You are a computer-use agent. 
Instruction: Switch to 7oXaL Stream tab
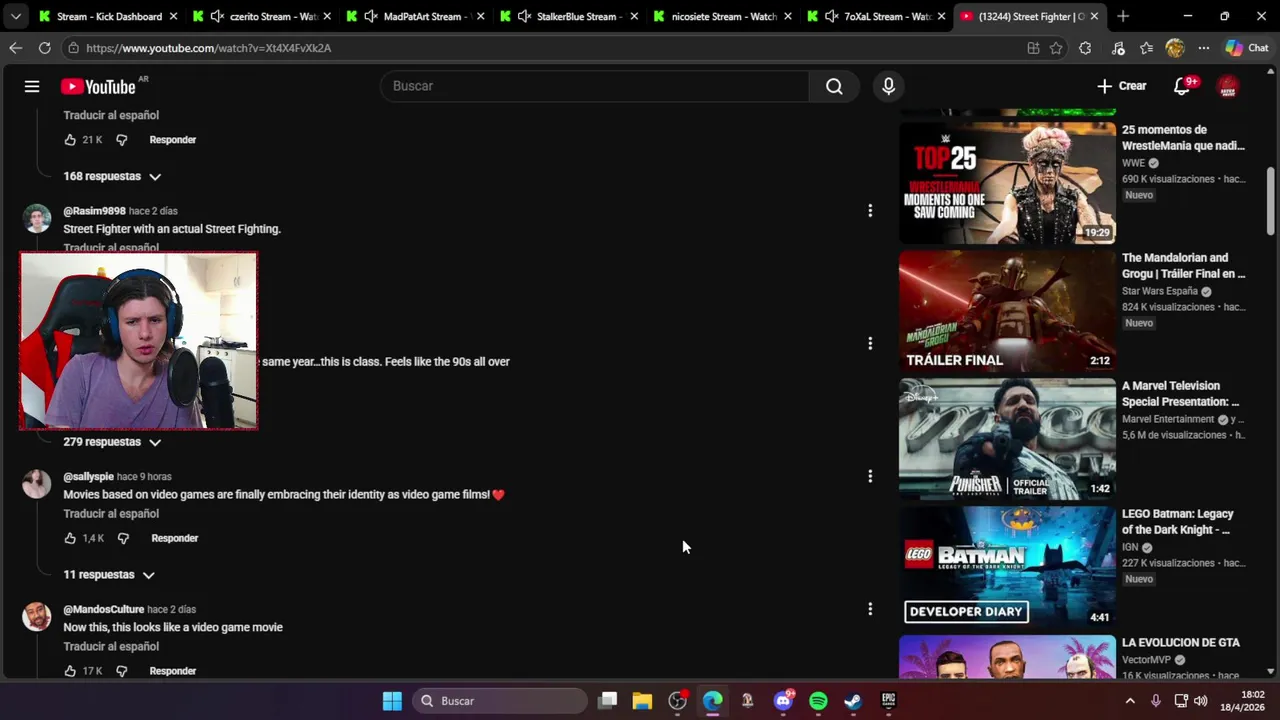coord(876,16)
